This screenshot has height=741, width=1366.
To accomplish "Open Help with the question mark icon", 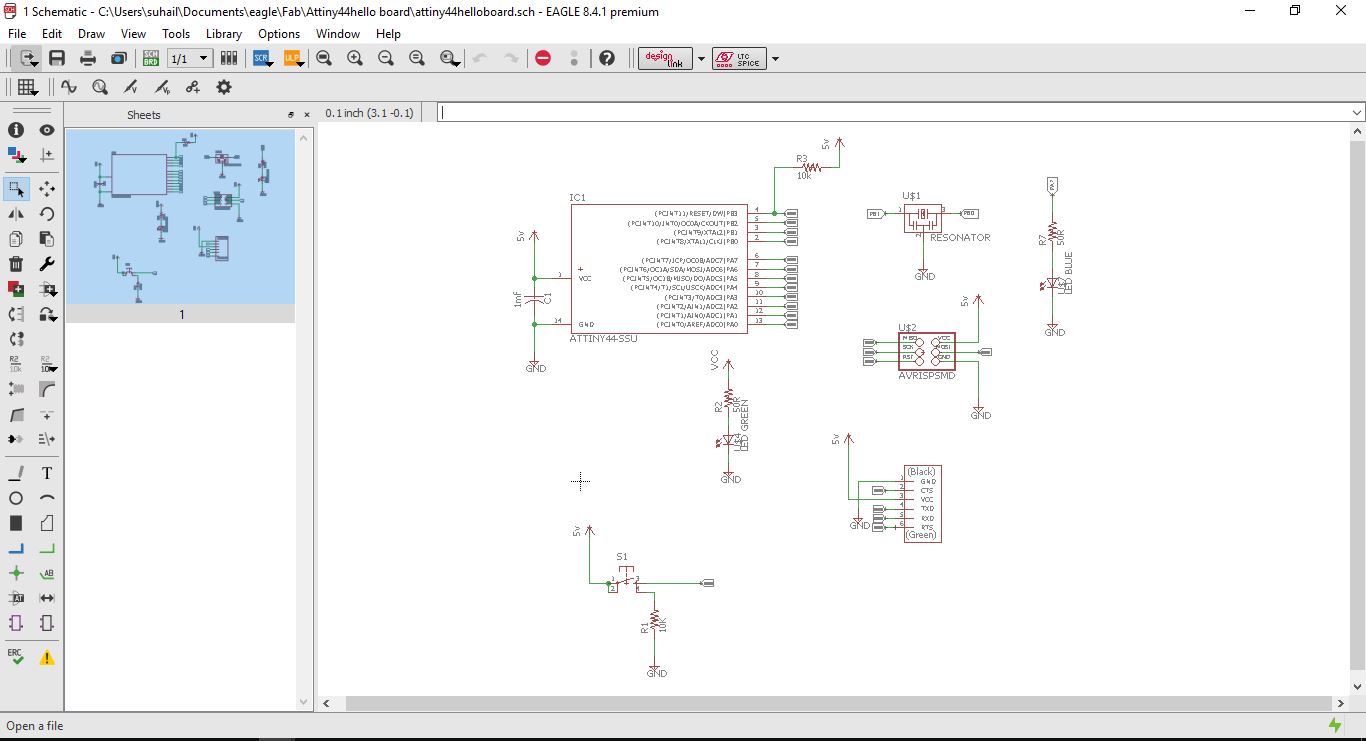I will click(x=607, y=58).
